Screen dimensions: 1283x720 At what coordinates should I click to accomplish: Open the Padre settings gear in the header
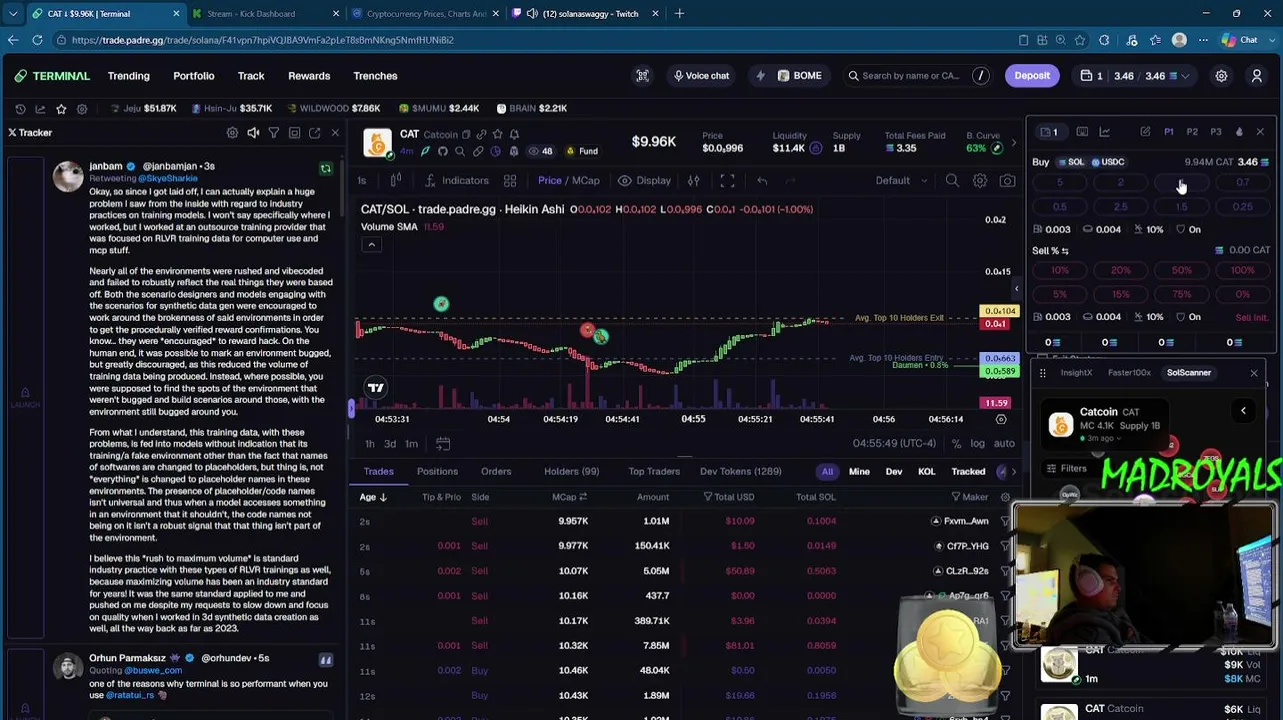pyautogui.click(x=1221, y=76)
